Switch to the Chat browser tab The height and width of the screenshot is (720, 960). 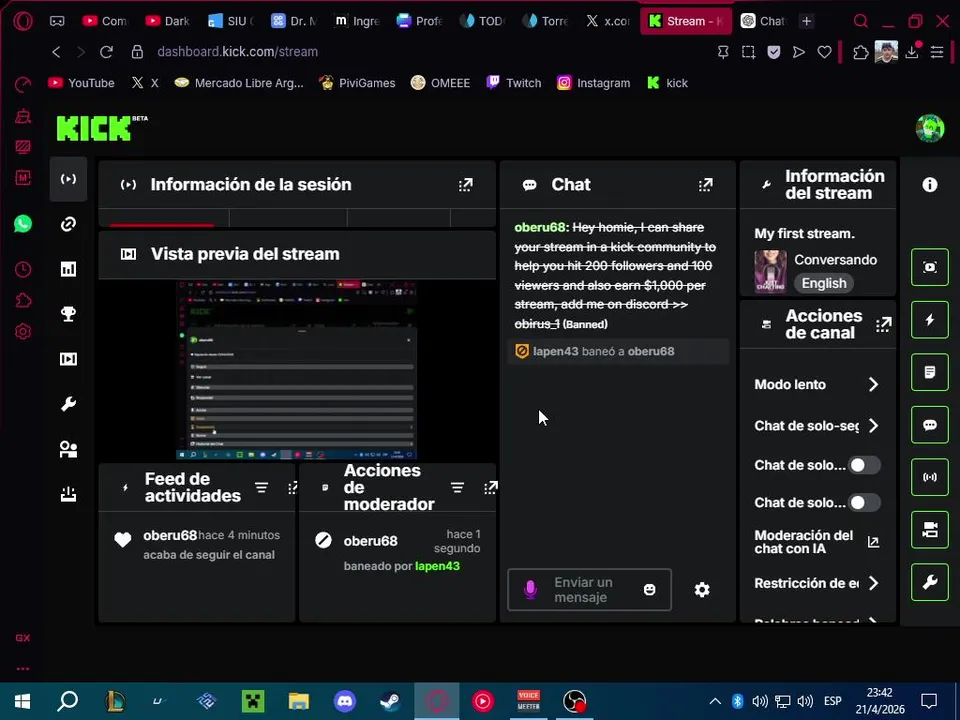763,21
